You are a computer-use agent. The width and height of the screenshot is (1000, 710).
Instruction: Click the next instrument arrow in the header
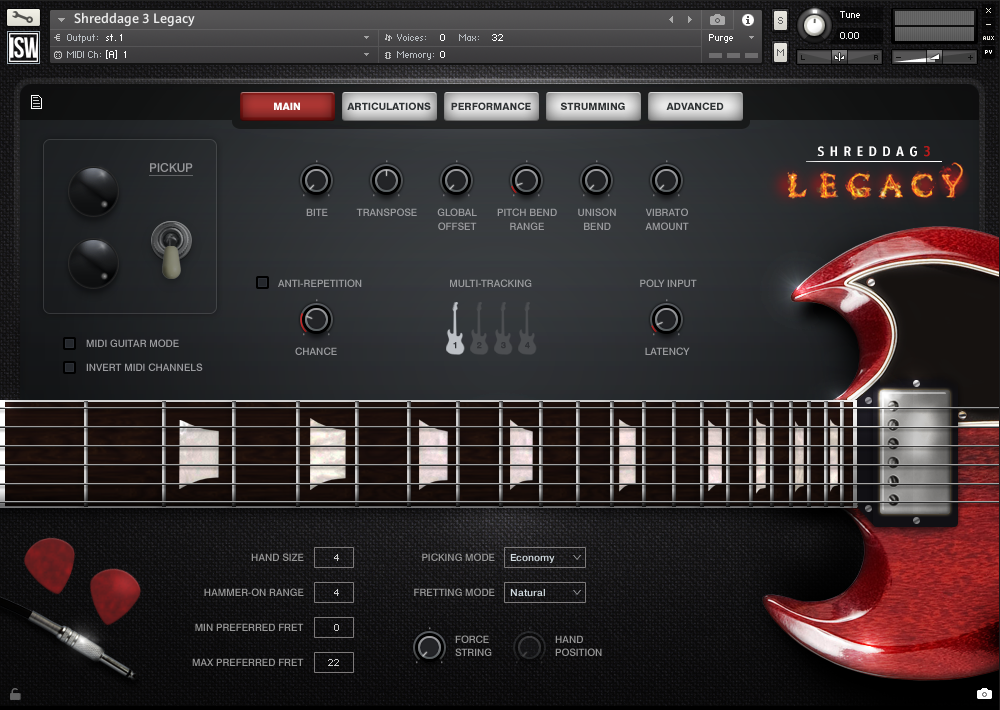[687, 18]
